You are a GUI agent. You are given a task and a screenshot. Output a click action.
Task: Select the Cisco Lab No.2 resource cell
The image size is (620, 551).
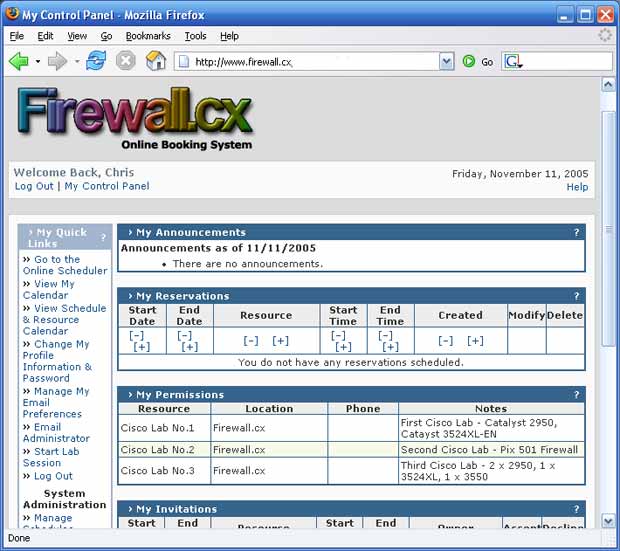click(164, 450)
